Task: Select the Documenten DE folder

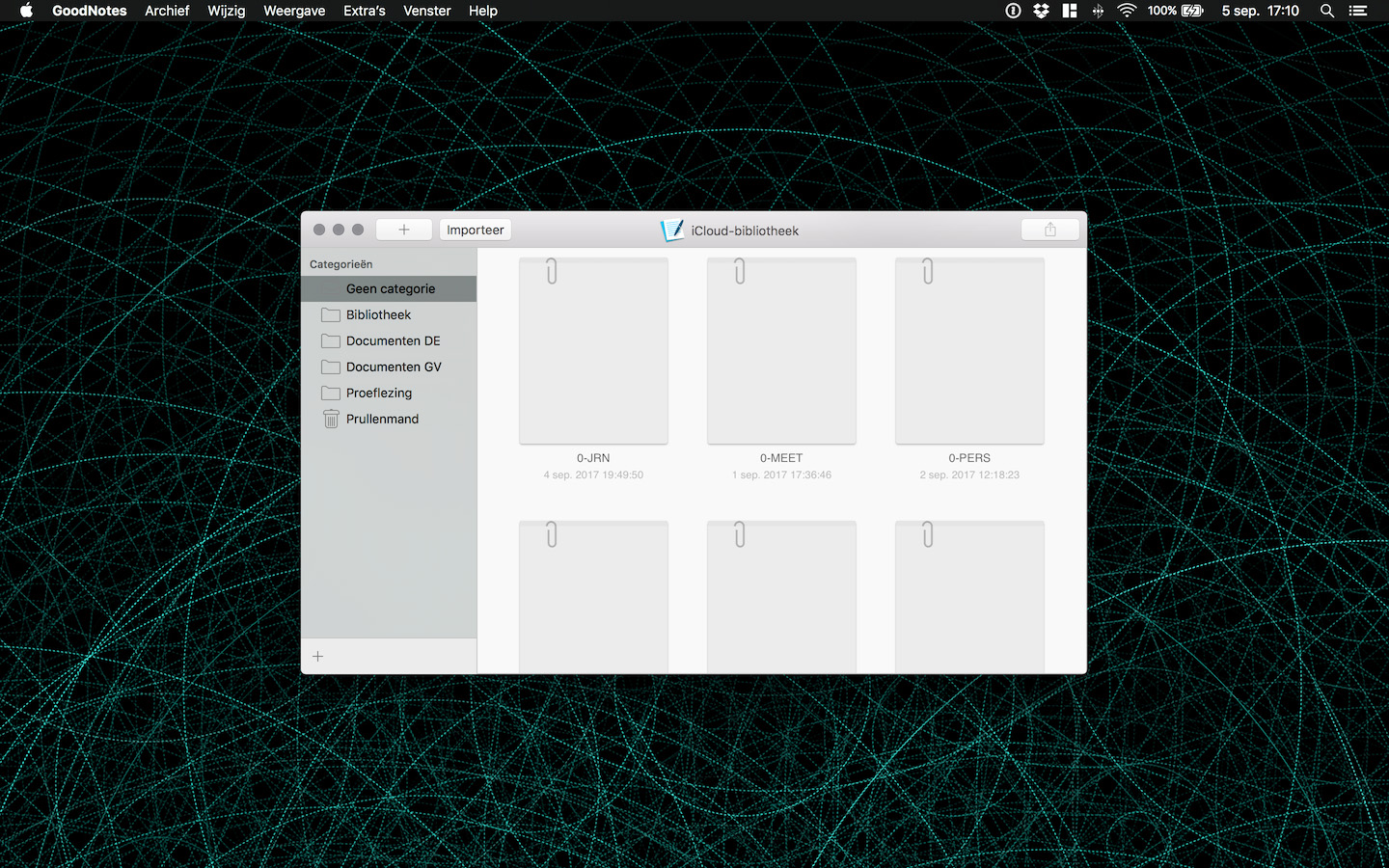Action: 389,340
